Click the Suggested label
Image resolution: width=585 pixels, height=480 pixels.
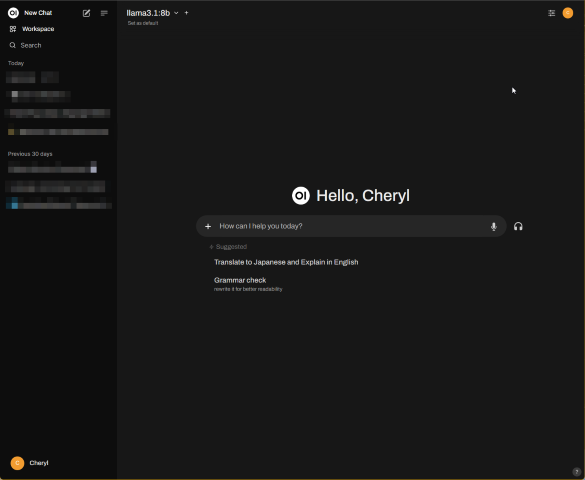[231, 247]
